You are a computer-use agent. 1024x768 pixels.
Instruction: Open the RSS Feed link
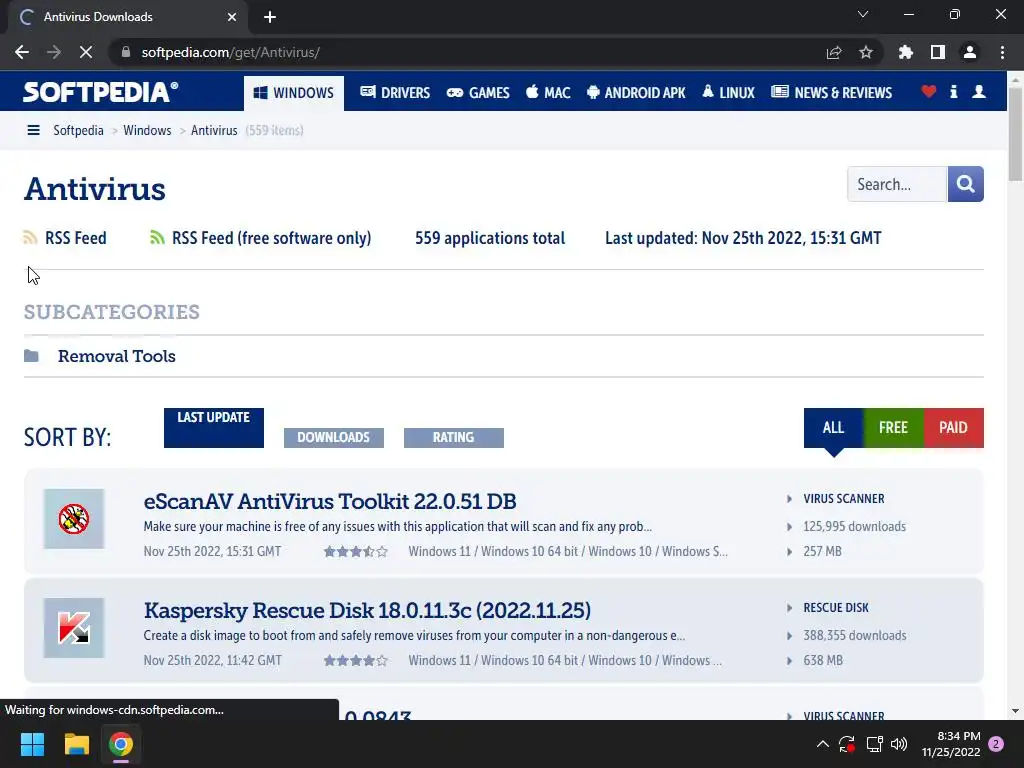coord(76,238)
